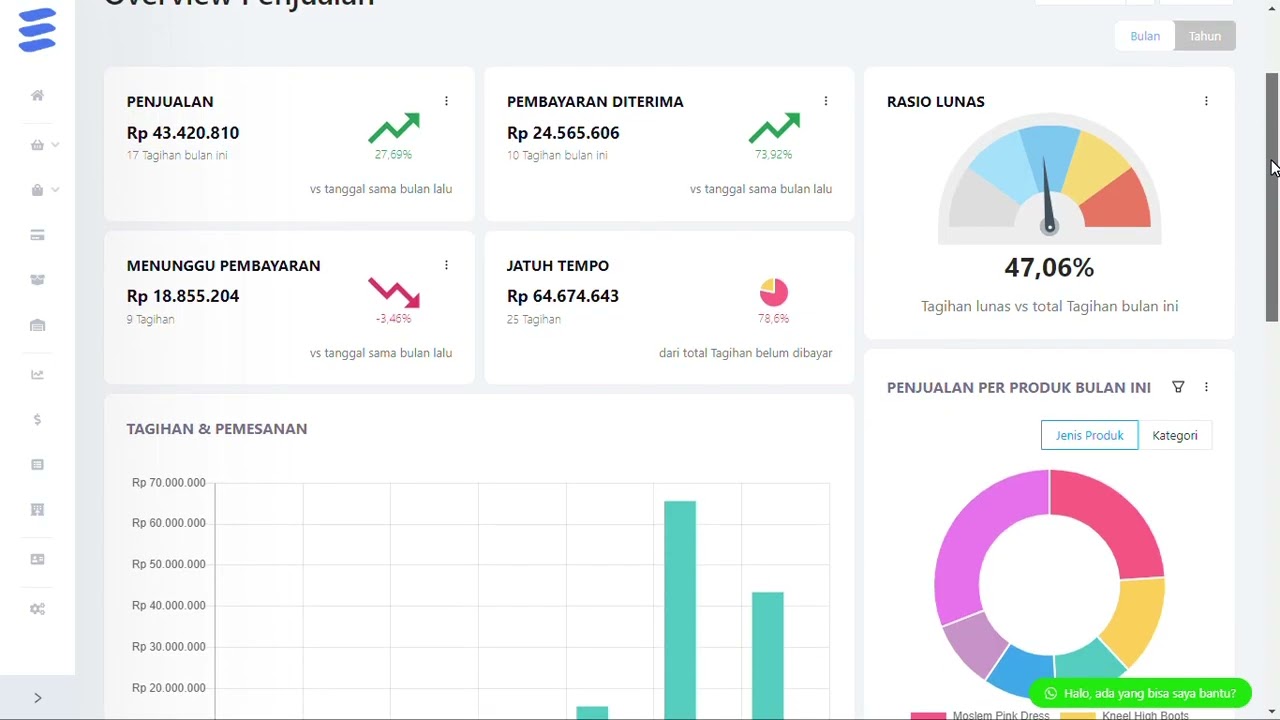Click the '10 Tagihan bulan ini' text
Image resolution: width=1280 pixels, height=720 pixels.
[557, 155]
